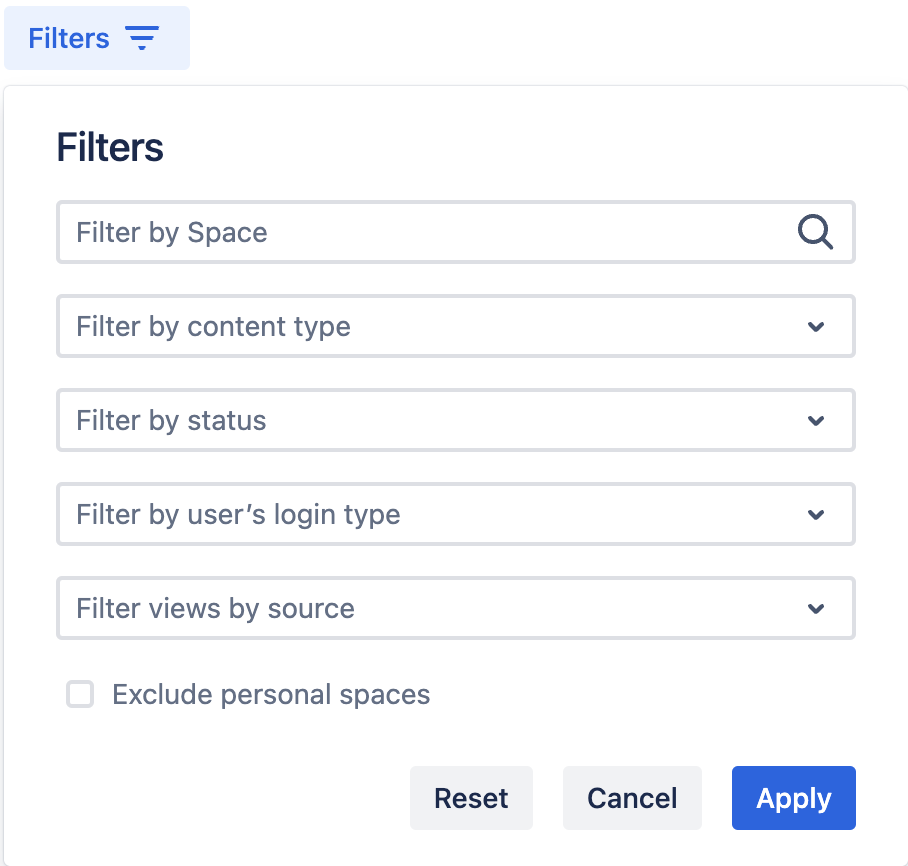Click the views by source chevron arrow
Image resolution: width=908 pixels, height=866 pixels.
pos(816,609)
